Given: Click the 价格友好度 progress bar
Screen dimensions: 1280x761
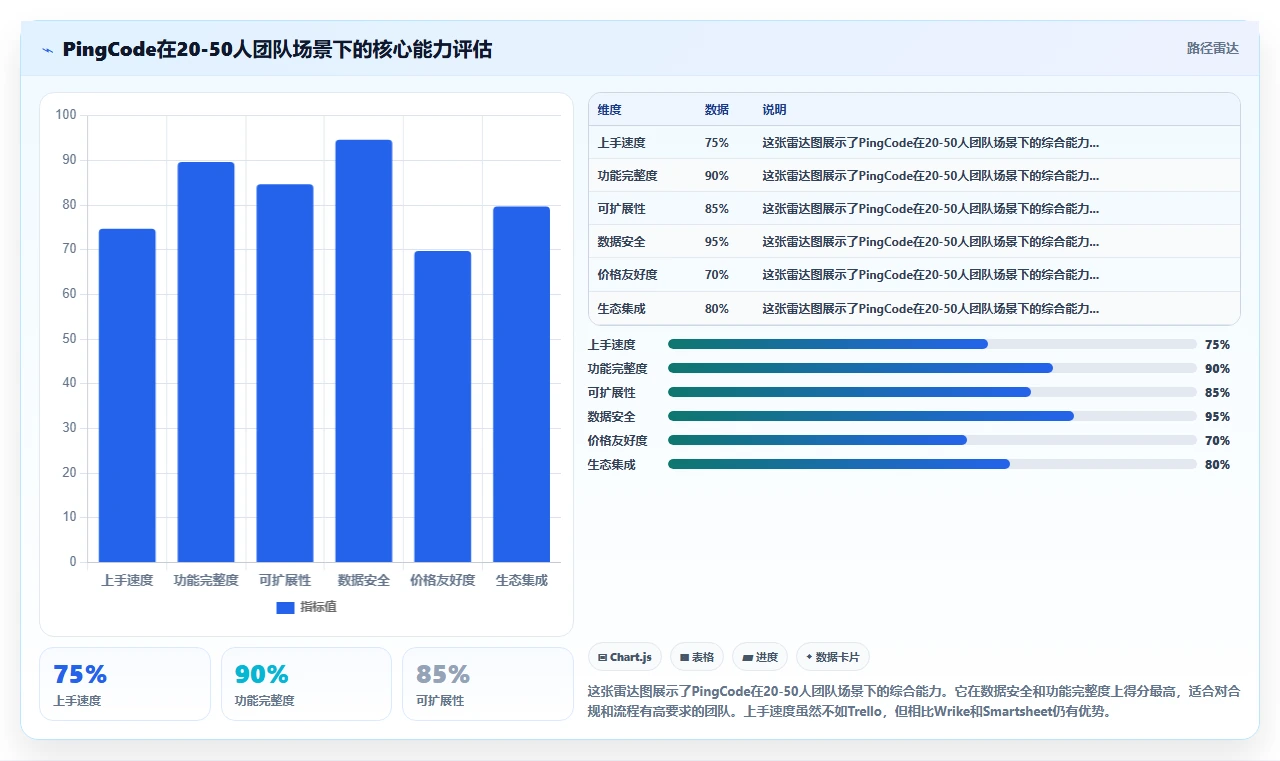Looking at the screenshot, I should (932, 440).
